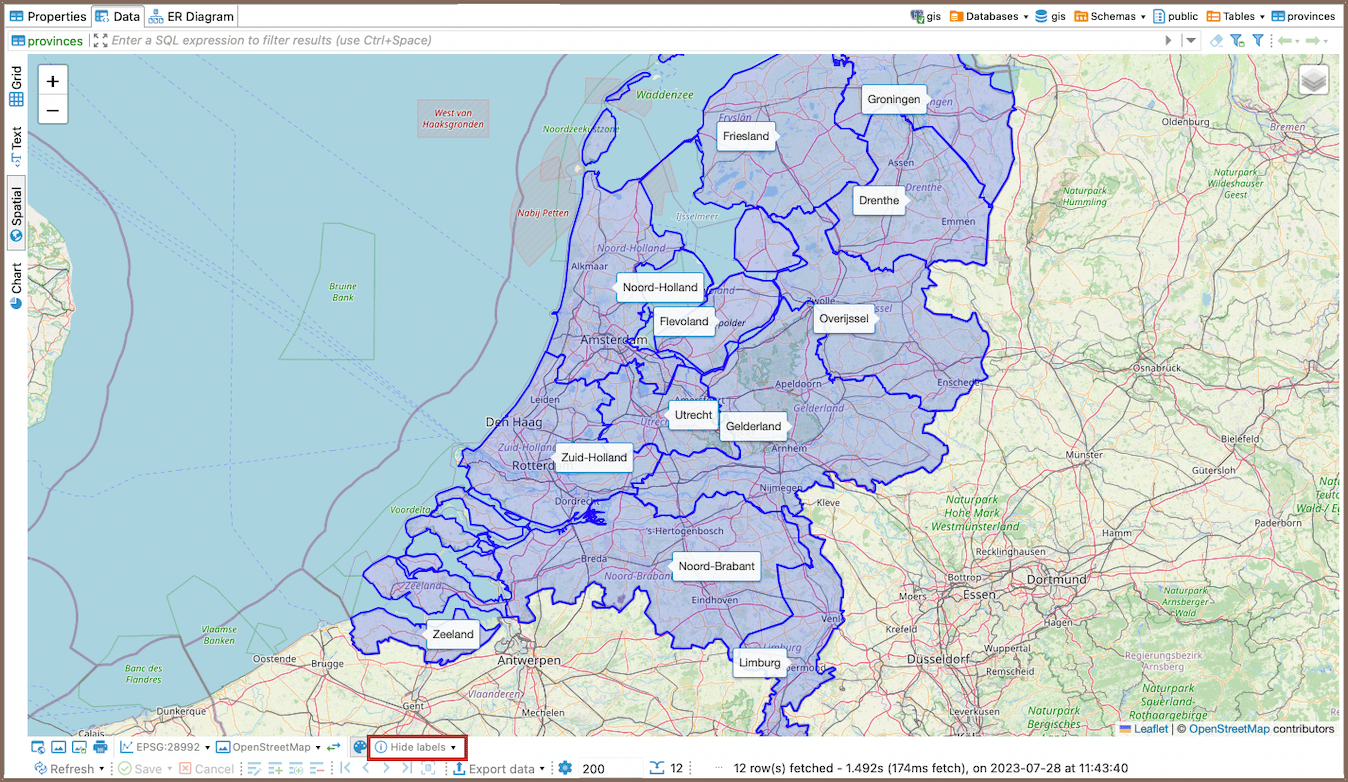This screenshot has width=1348, height=782.
Task: Open the row count settings gear
Action: tap(565, 768)
